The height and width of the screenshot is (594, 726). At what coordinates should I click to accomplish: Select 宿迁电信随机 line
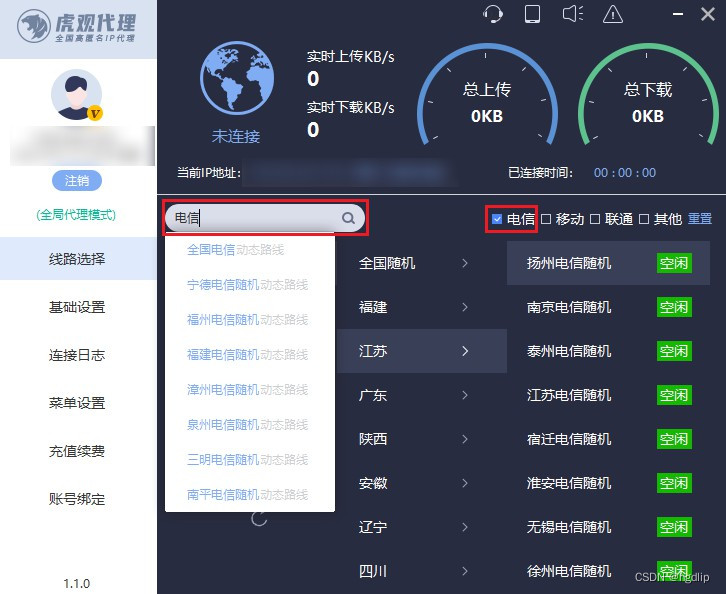coord(608,439)
